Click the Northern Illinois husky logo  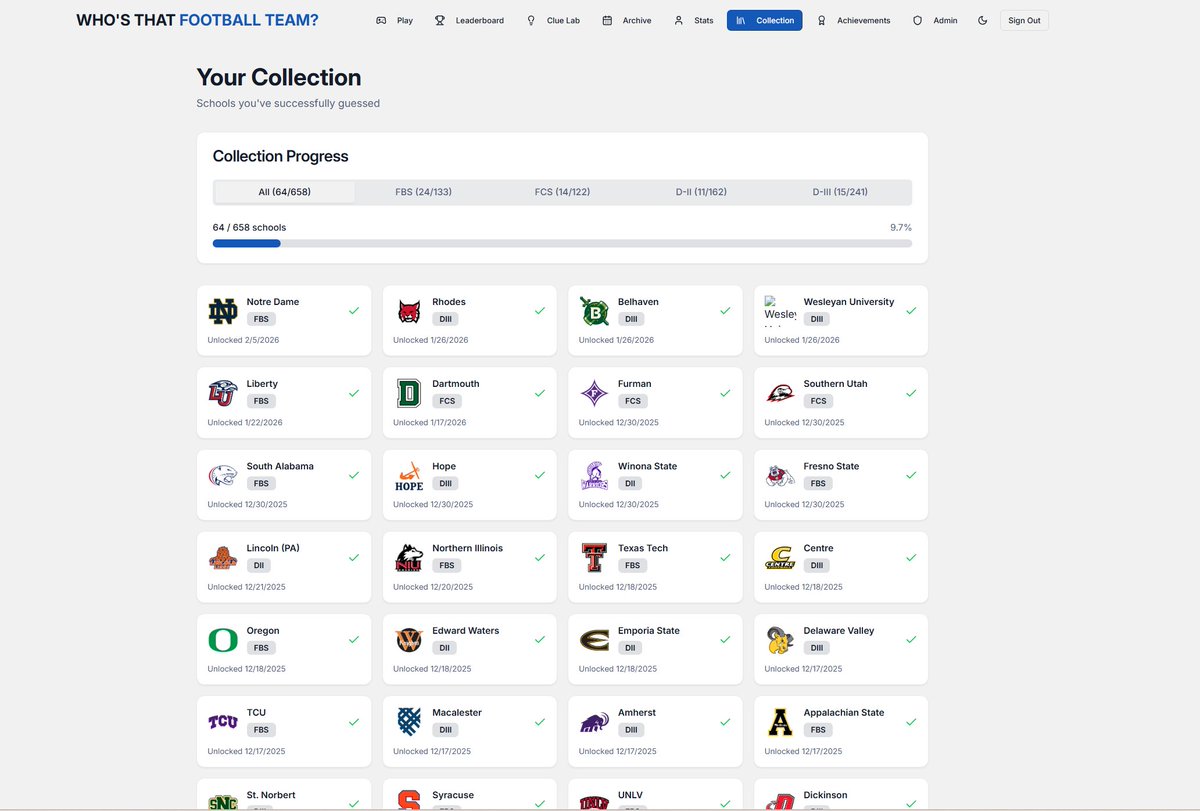click(x=408, y=559)
